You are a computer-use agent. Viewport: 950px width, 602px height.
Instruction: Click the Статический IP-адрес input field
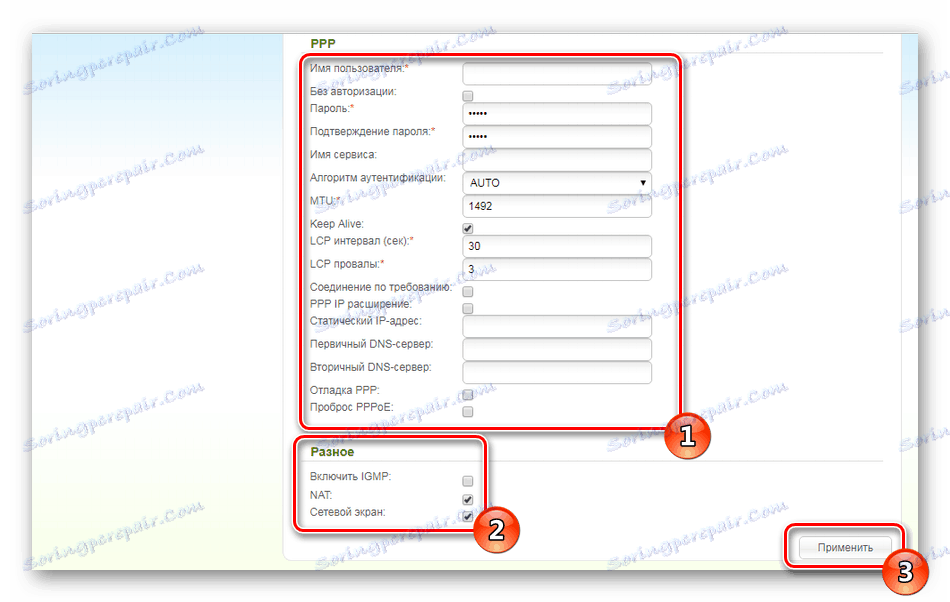(557, 326)
